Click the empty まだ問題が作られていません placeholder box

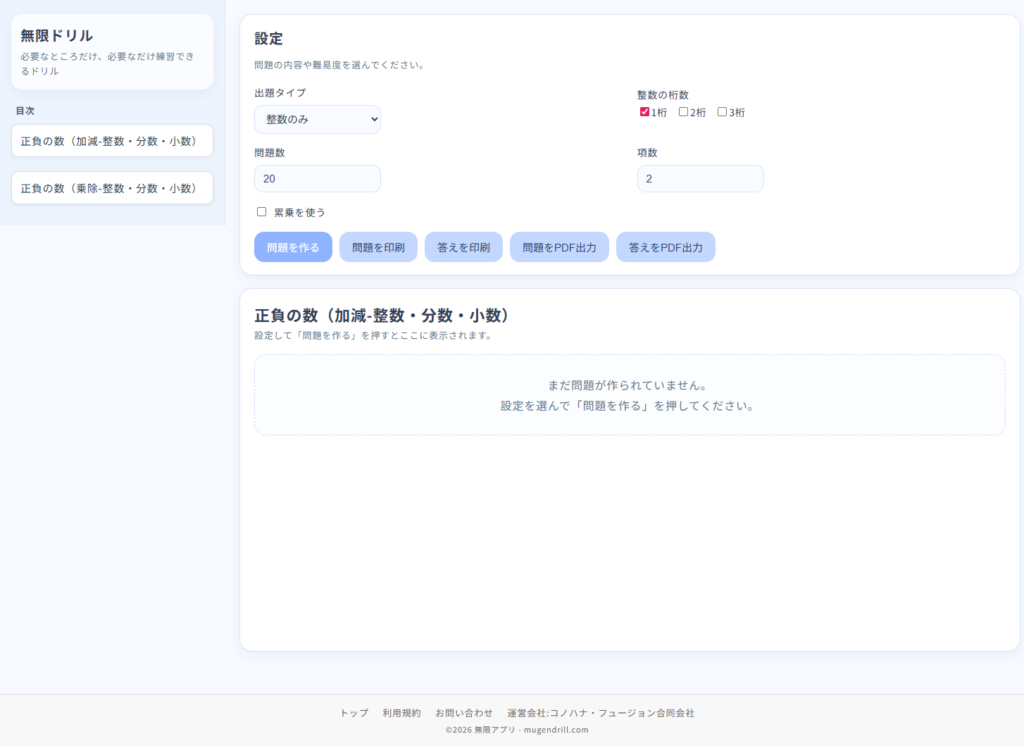pos(629,395)
